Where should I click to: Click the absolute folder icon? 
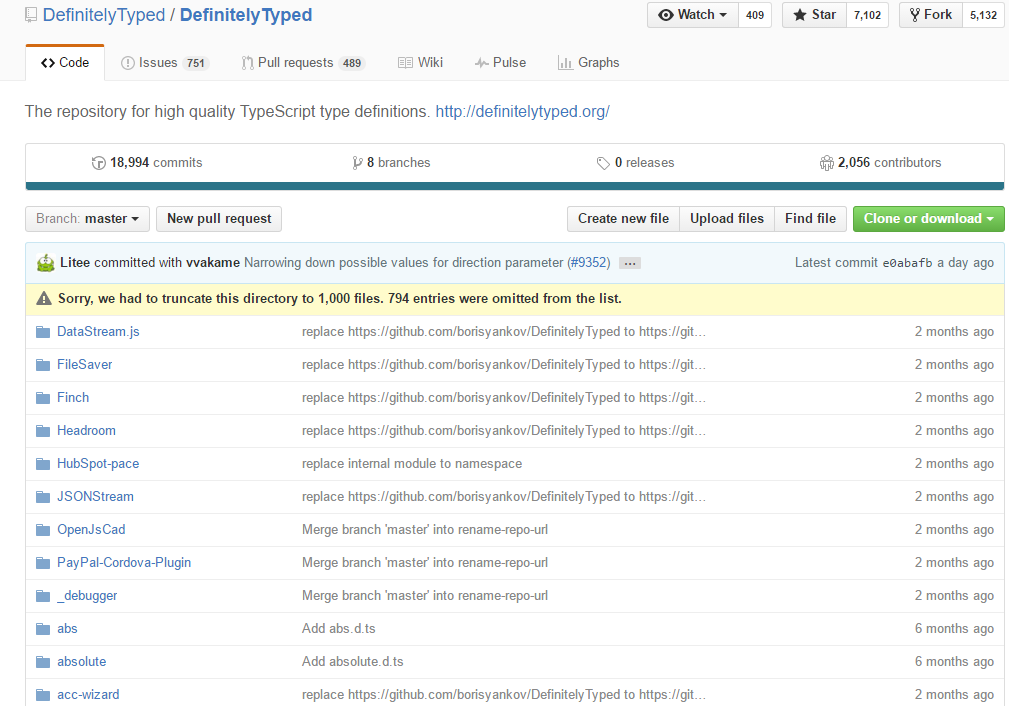tap(43, 662)
